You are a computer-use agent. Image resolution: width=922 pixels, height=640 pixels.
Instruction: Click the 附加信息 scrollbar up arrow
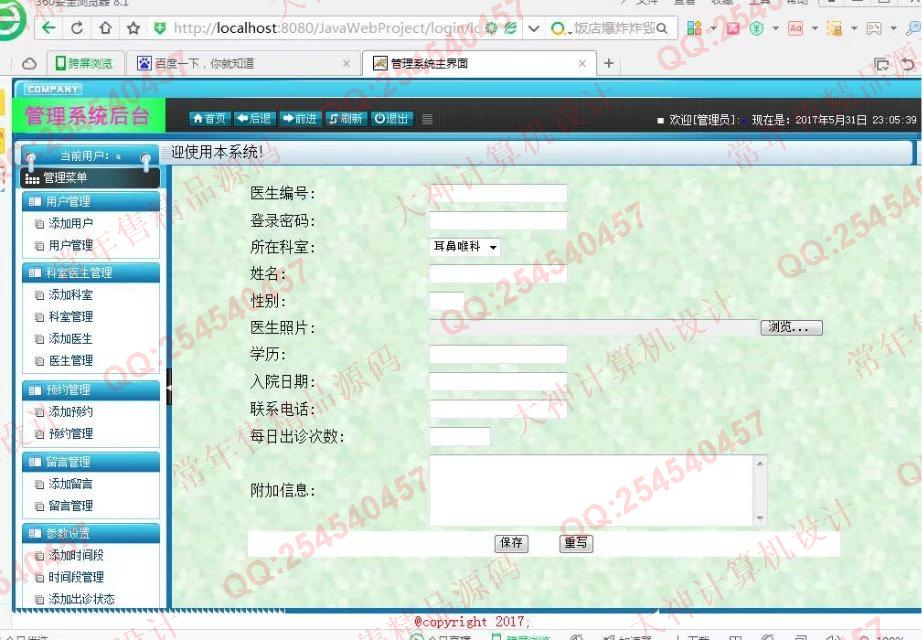pos(760,463)
